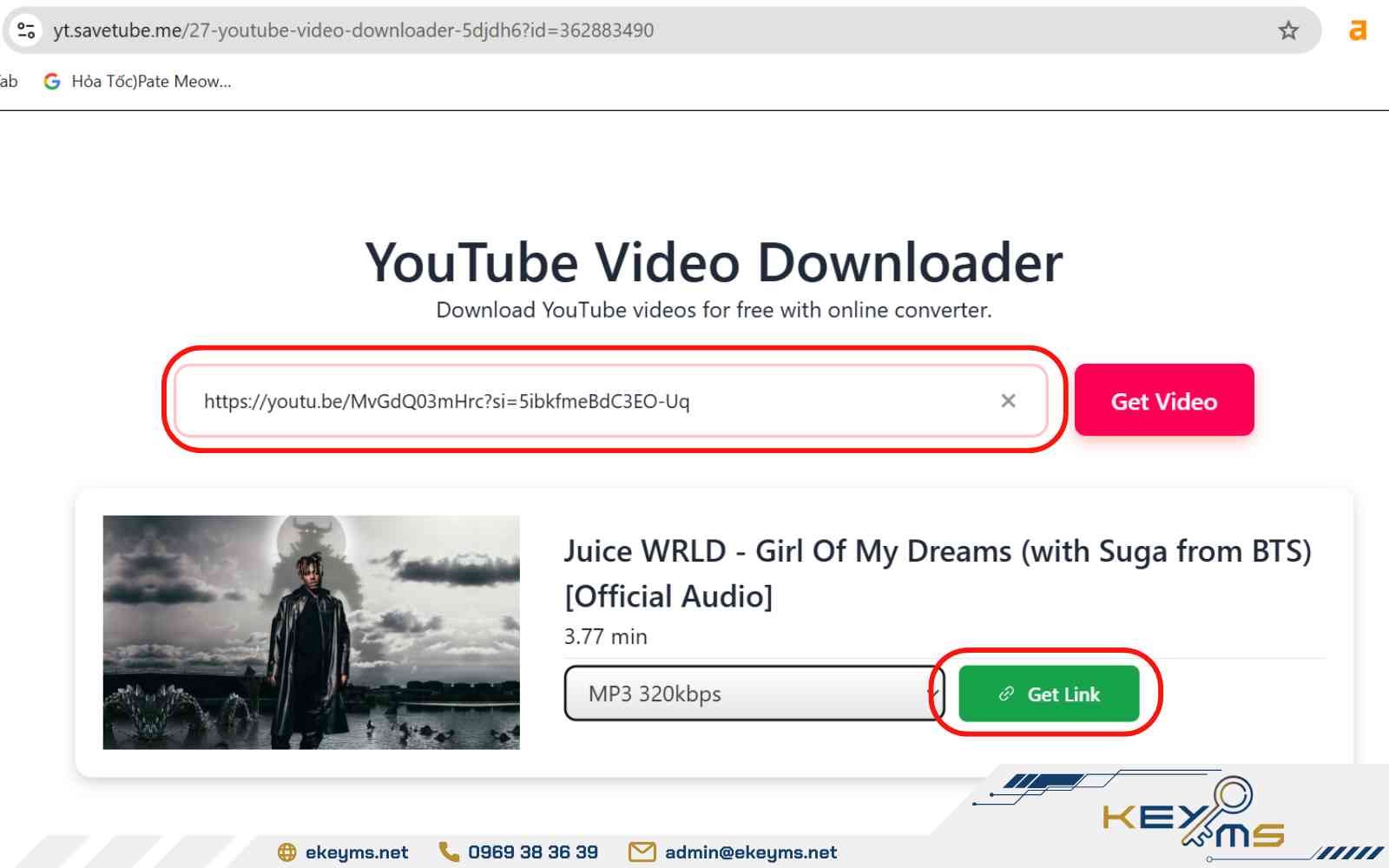Bookmark this page with the star icon

click(1288, 30)
